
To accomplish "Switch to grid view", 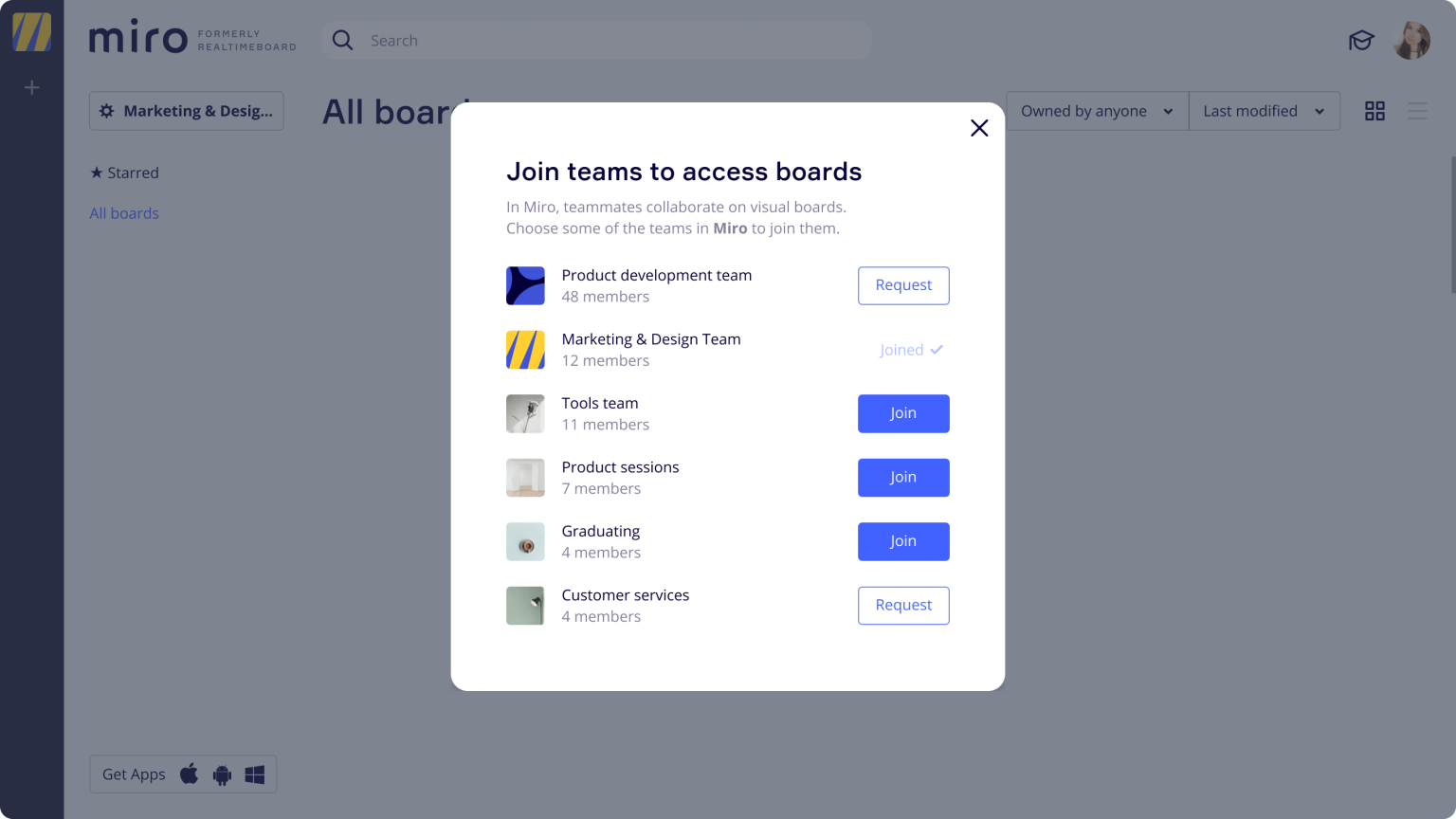I will (1374, 111).
